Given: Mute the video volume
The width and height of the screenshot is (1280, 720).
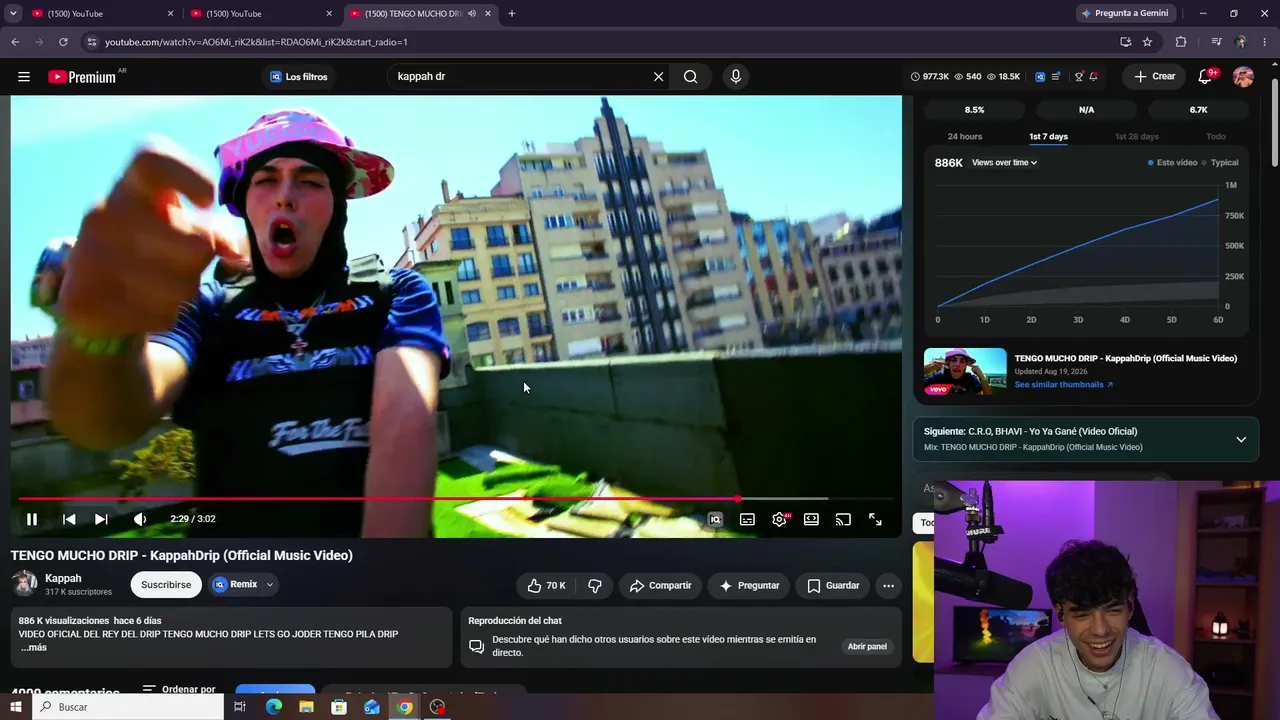Looking at the screenshot, I should [x=140, y=519].
